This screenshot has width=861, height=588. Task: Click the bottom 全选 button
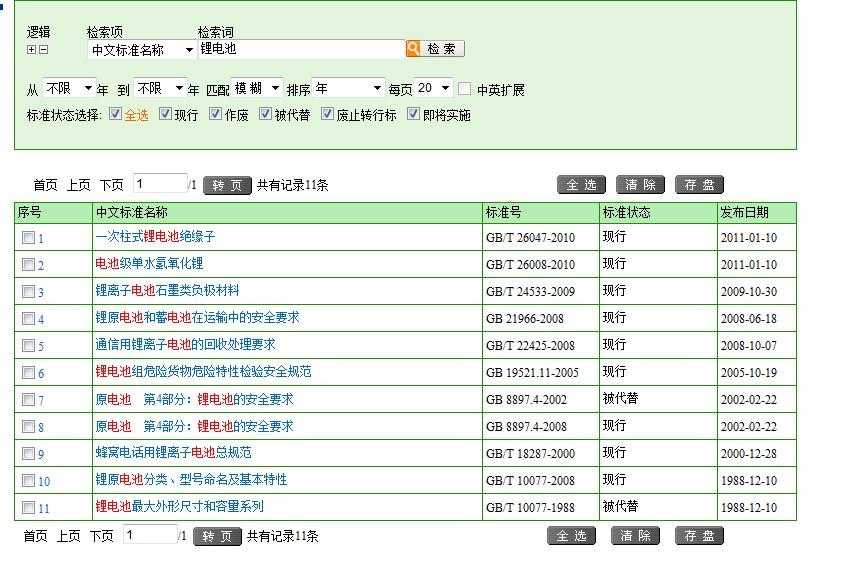pyautogui.click(x=572, y=536)
